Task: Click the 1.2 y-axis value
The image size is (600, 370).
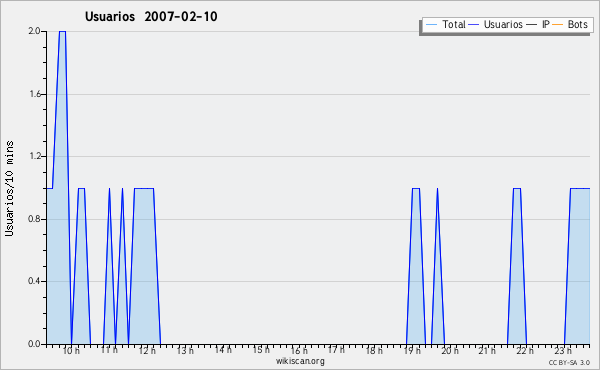Action: click(34, 156)
